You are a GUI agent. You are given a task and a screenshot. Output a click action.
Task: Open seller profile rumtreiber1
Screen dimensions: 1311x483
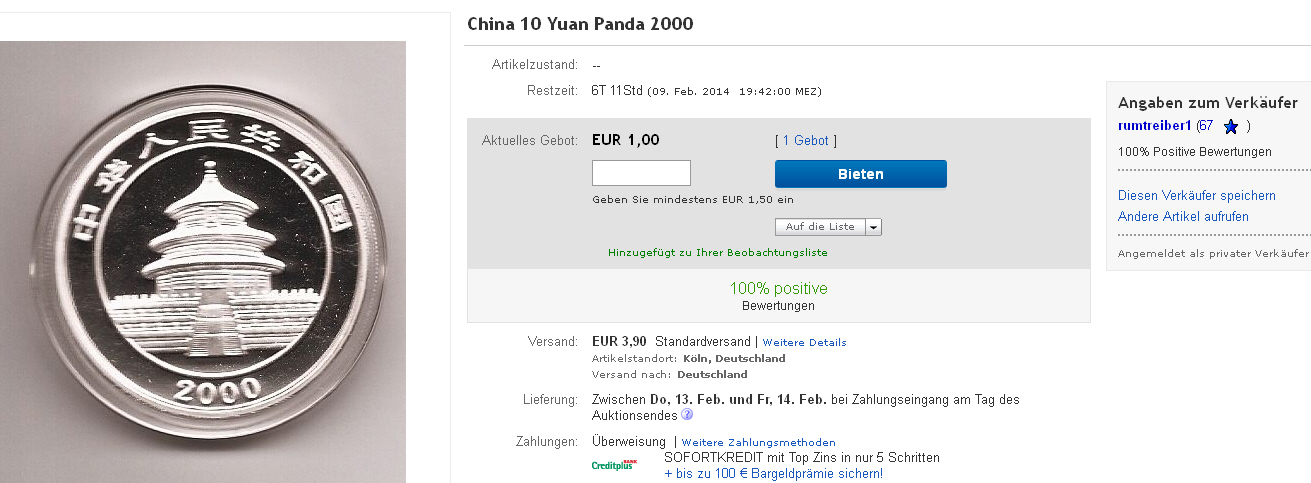[x=1154, y=126]
